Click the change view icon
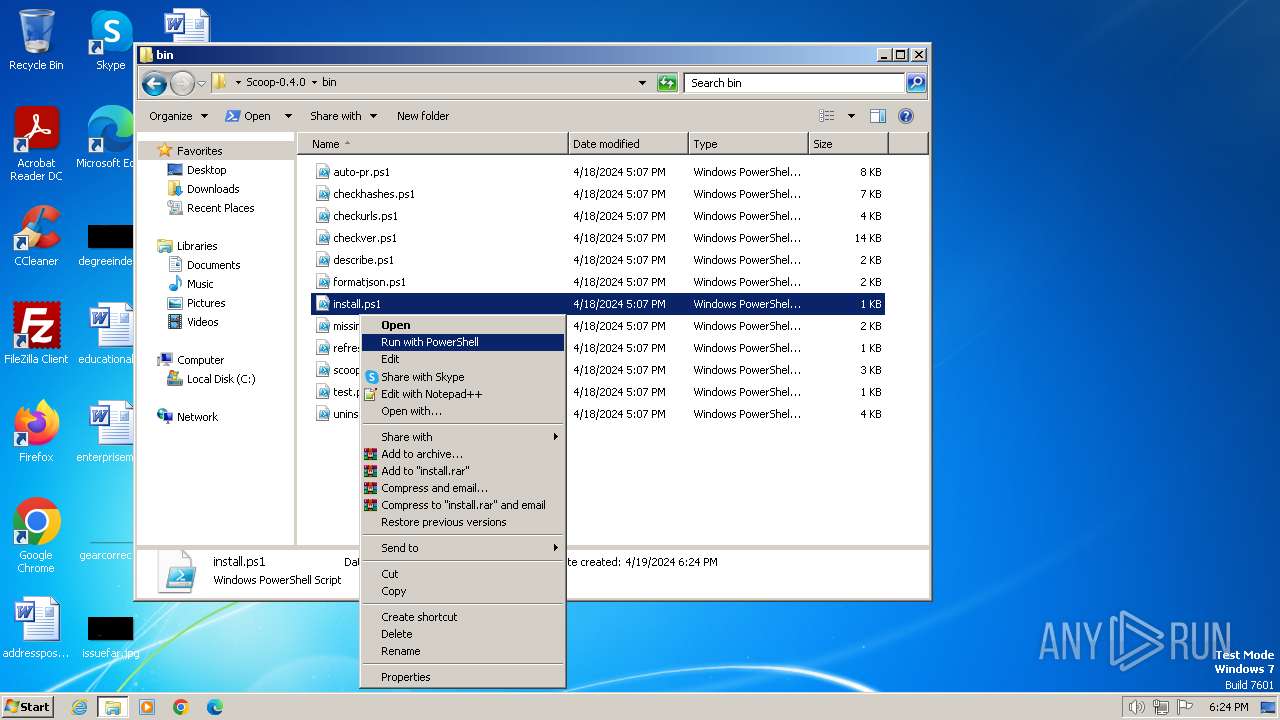The height and width of the screenshot is (720, 1280). 827,116
